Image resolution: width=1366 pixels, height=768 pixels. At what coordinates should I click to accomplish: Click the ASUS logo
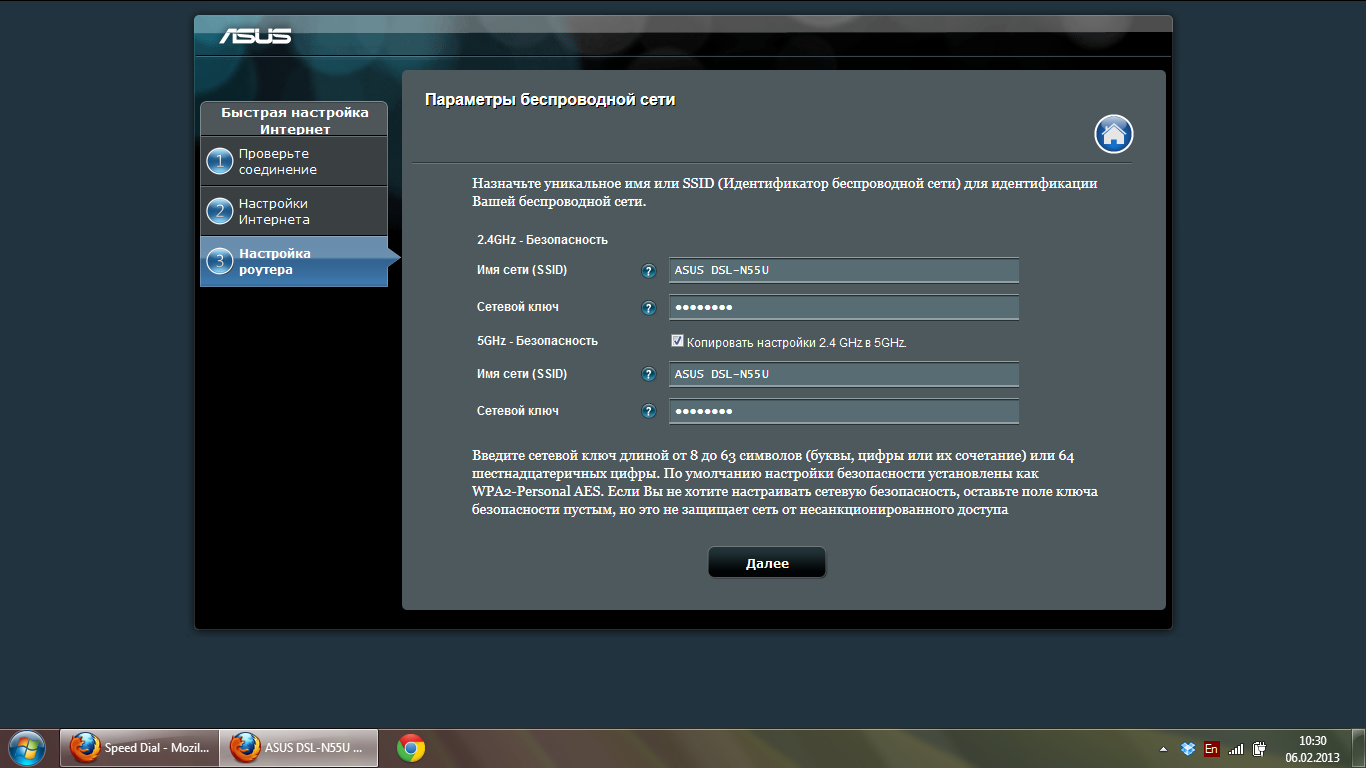(x=256, y=37)
